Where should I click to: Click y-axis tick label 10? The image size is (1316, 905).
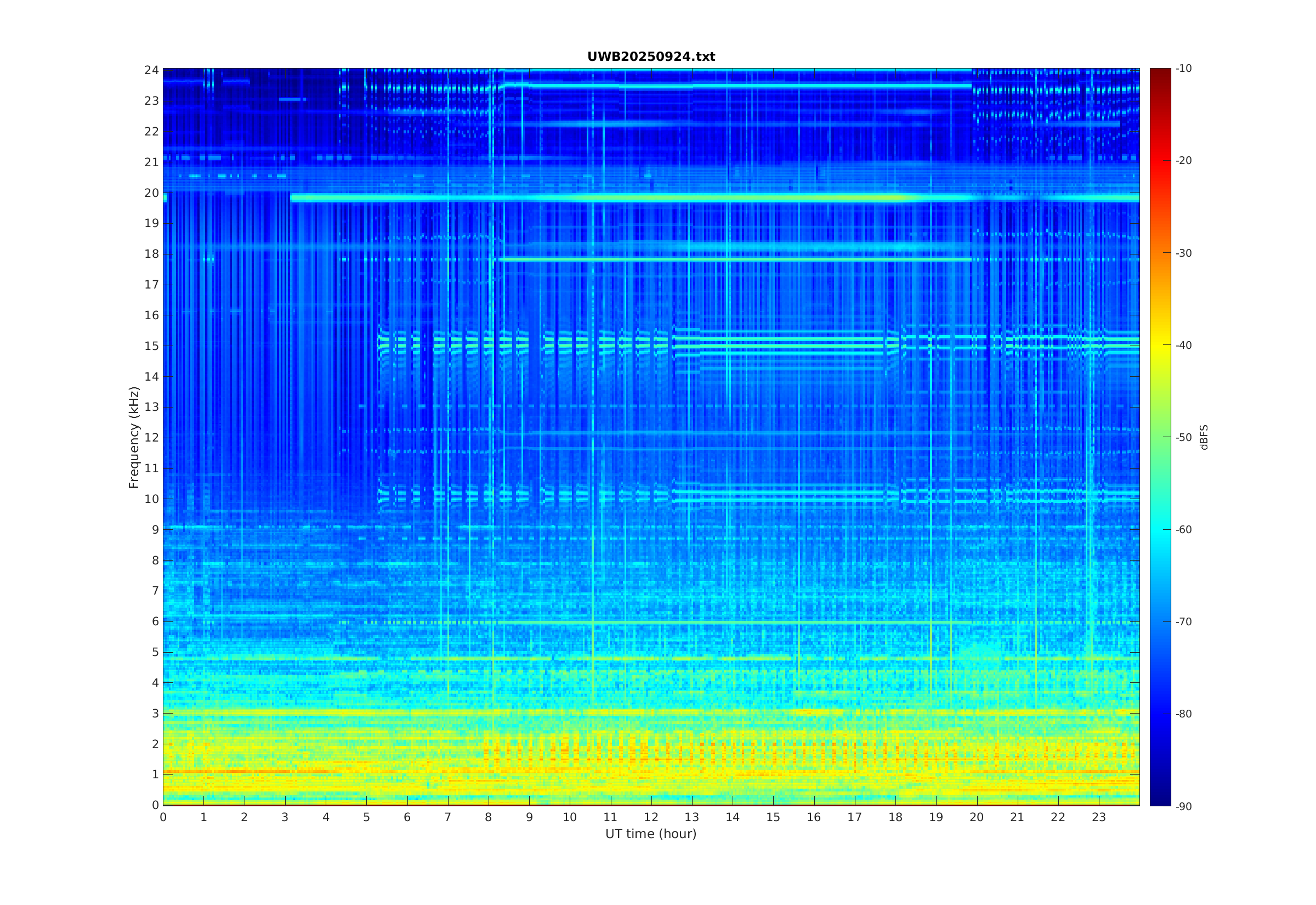click(x=151, y=499)
